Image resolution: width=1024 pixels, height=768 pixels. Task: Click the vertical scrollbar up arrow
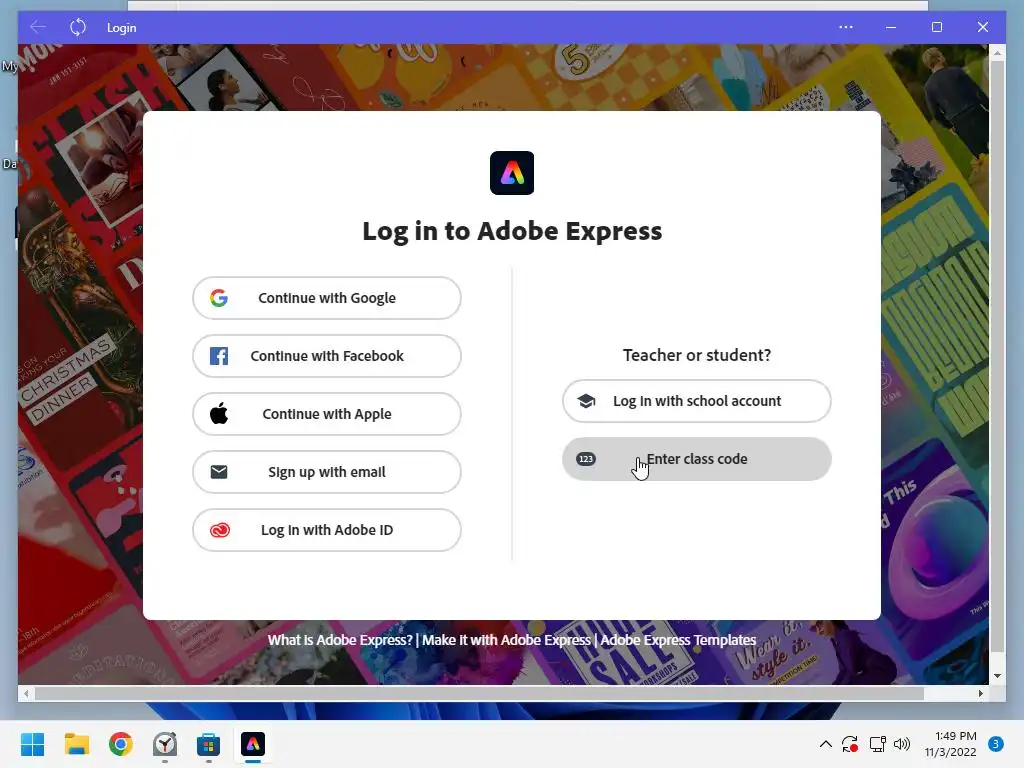click(997, 53)
